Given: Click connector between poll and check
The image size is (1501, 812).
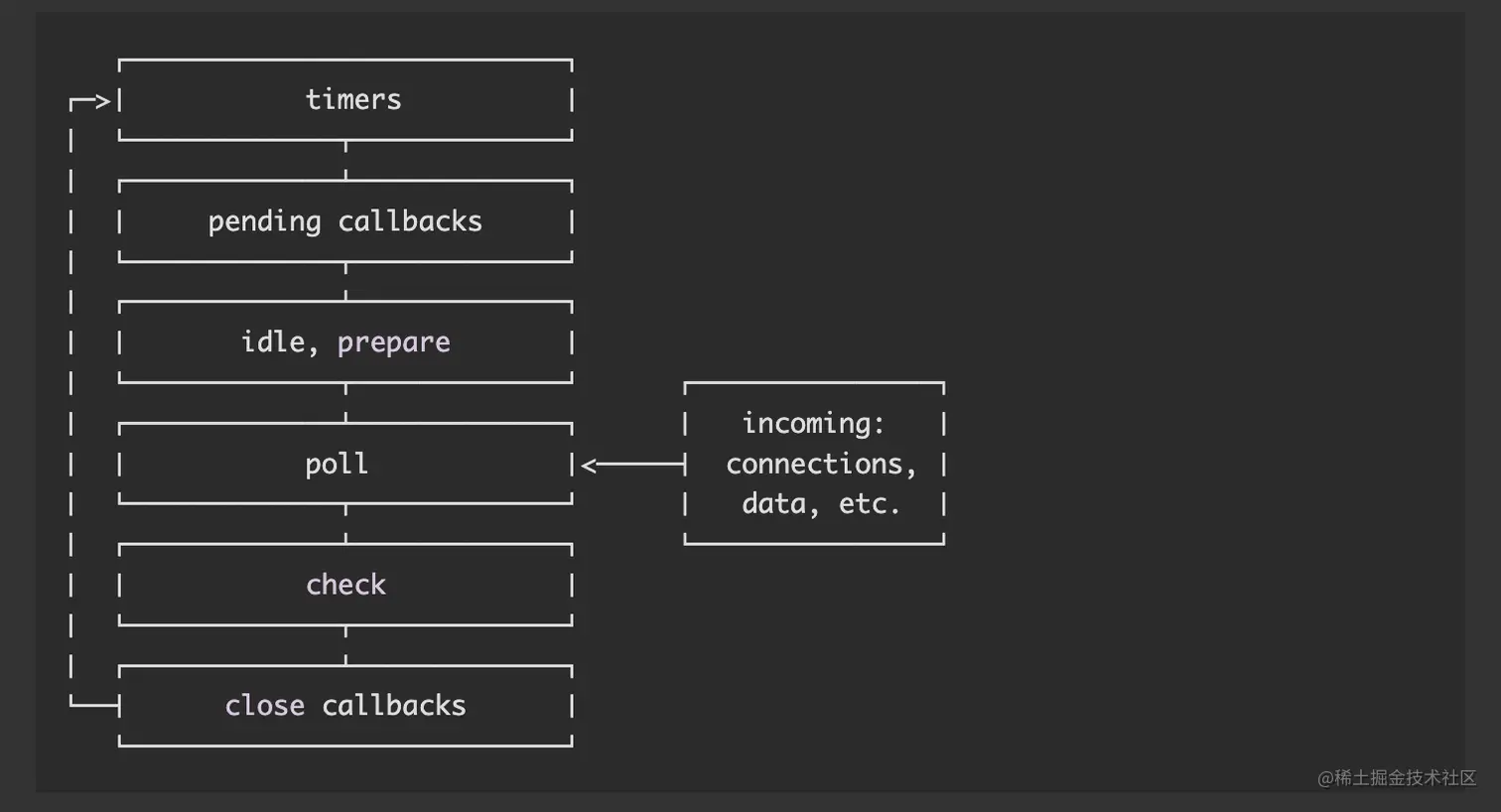Looking at the screenshot, I should [345, 524].
